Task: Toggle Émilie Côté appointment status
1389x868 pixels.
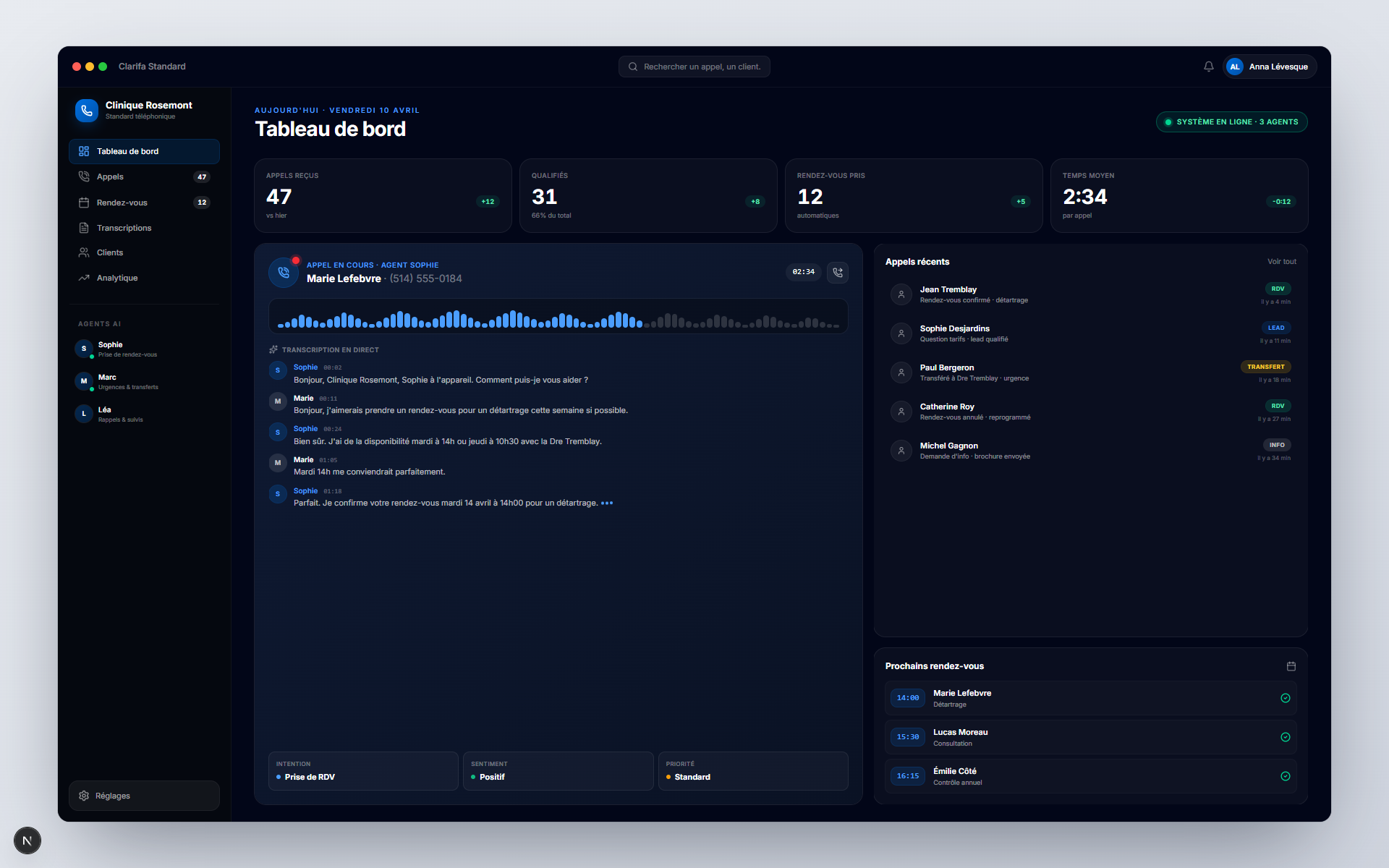Action: coord(1286,776)
